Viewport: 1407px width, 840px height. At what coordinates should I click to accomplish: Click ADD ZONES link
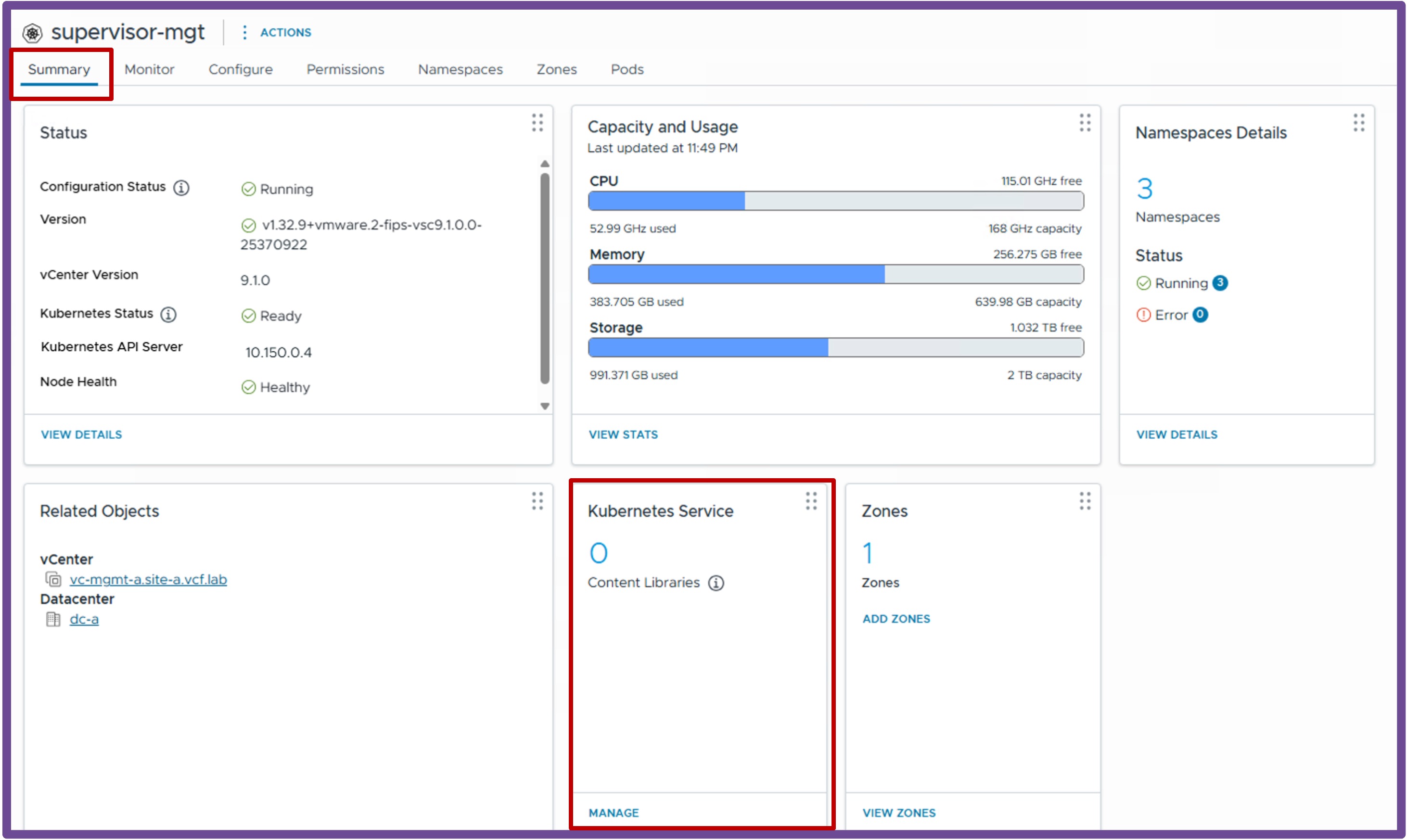click(x=896, y=619)
